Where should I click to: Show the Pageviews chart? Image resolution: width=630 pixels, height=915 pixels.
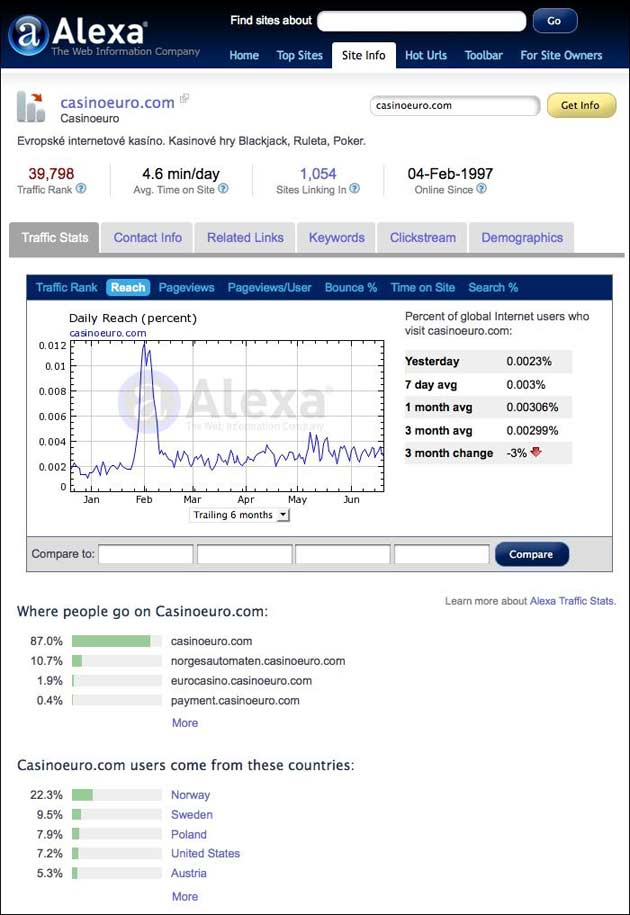[x=186, y=287]
